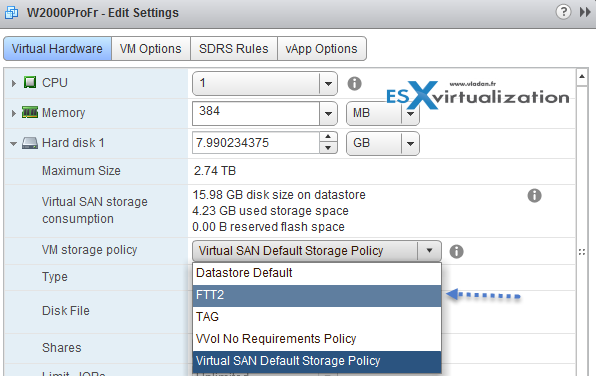596x376 pixels.
Task: Select Virtual SAN Default Storage Policy in list
Action: point(317,361)
